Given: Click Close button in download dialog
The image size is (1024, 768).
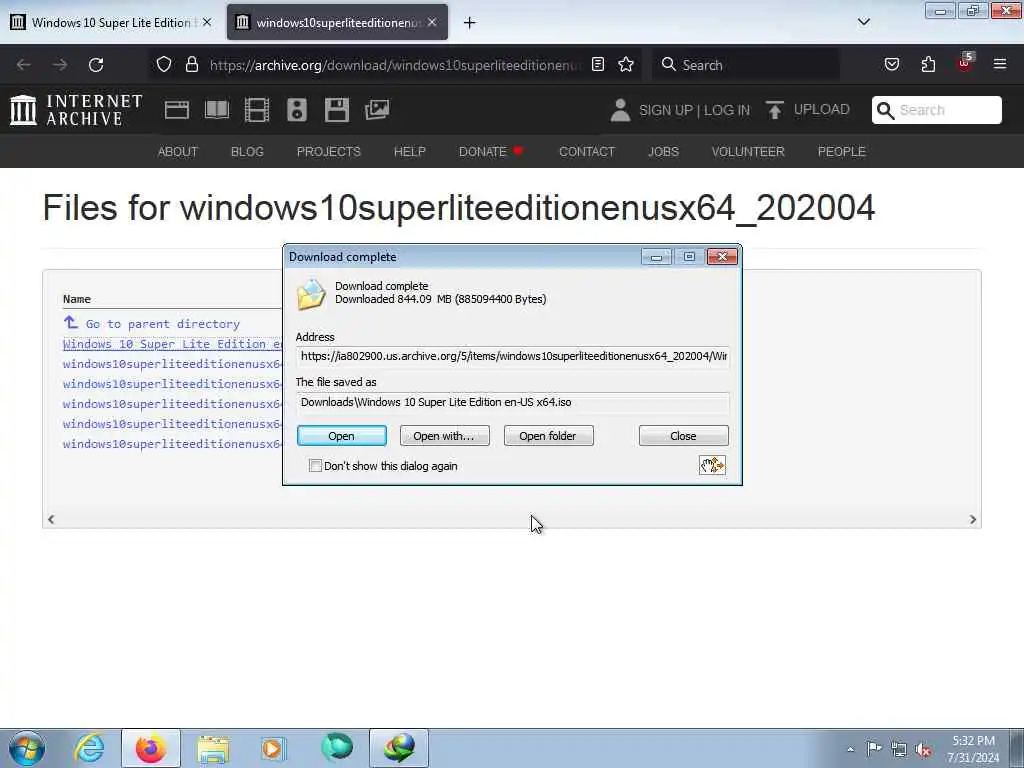Looking at the screenshot, I should coord(683,436).
